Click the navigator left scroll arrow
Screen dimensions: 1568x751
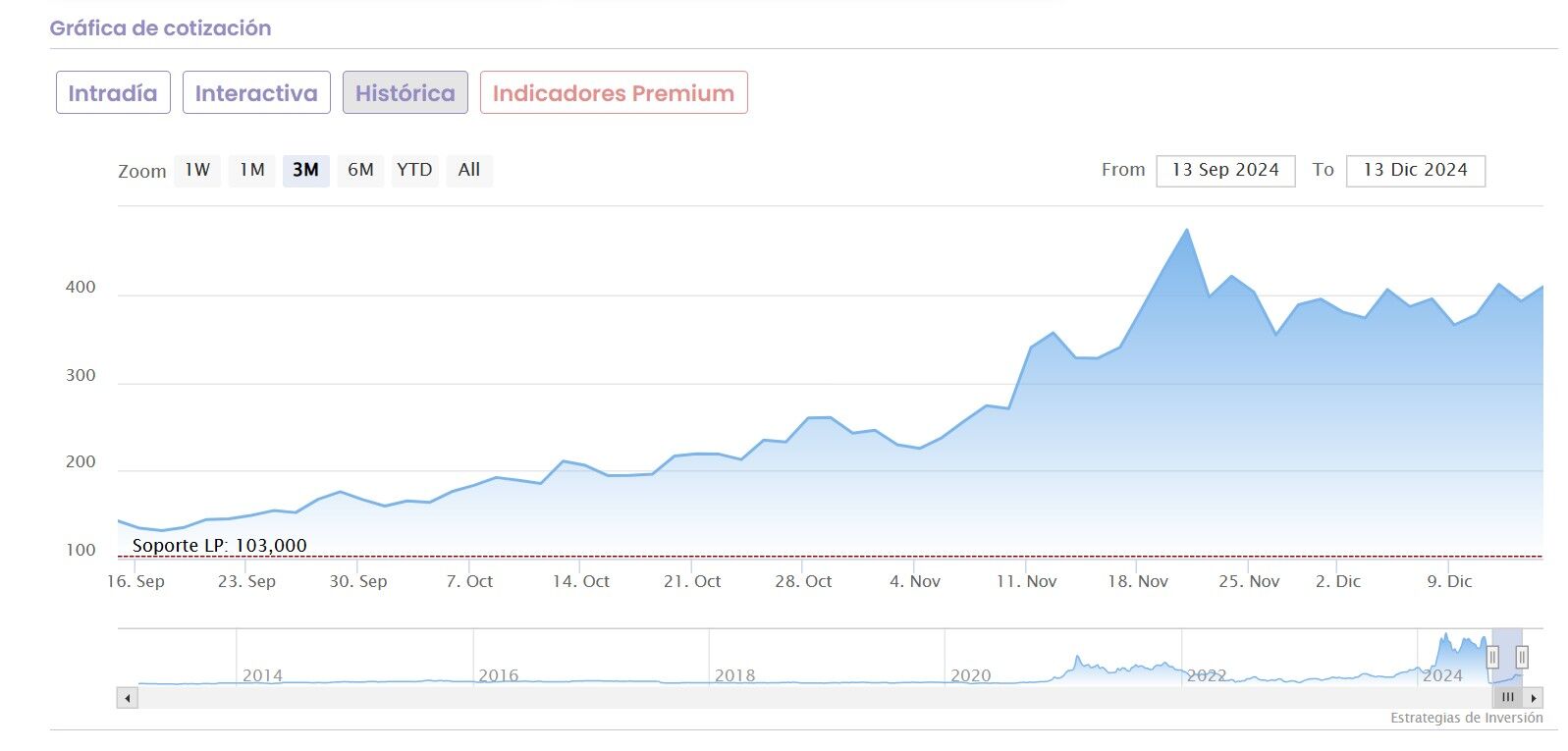[x=128, y=698]
